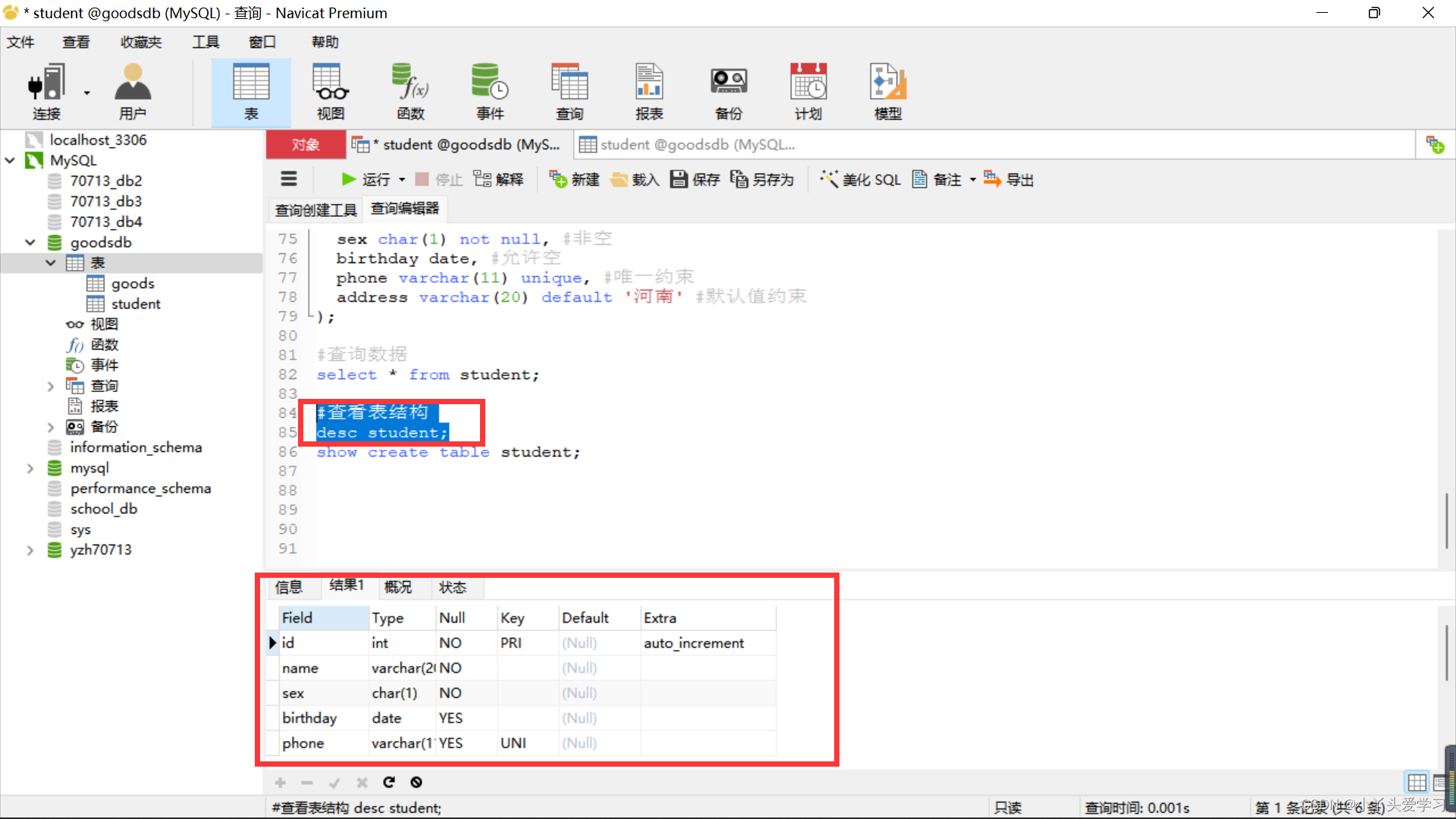Collapse the goodsdb database node
This screenshot has width=1456, height=819.
[30, 242]
